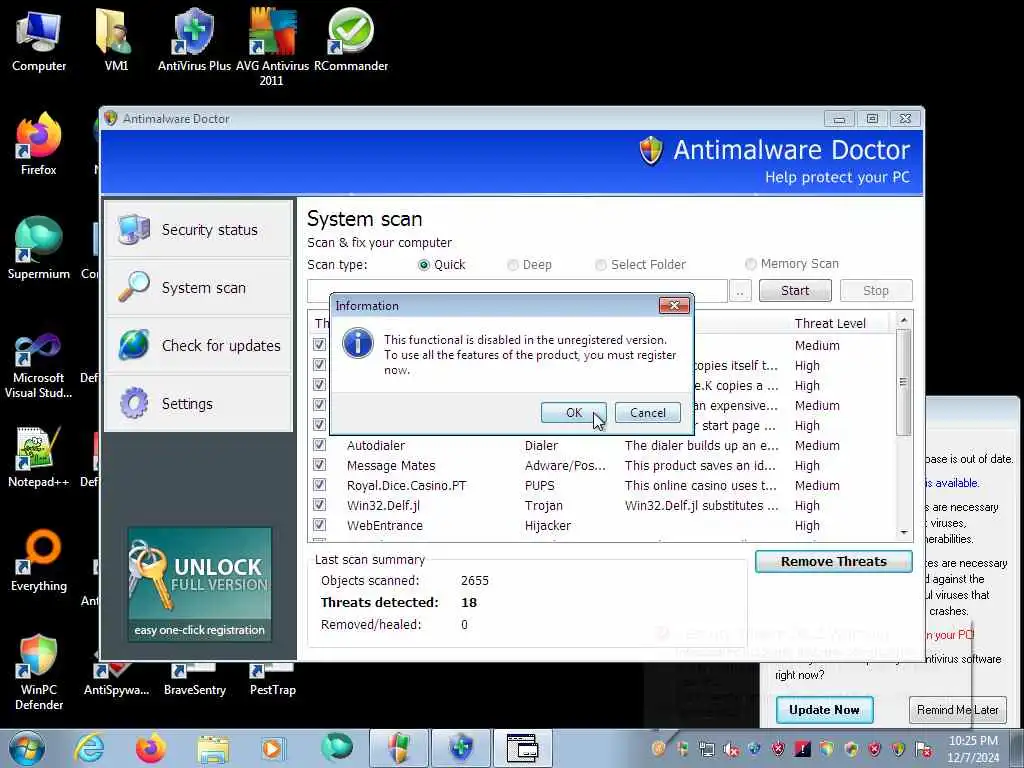The width and height of the screenshot is (1024, 768).
Task: Switch to Antimalware Doctor taskbar button
Action: pyautogui.click(x=399, y=748)
